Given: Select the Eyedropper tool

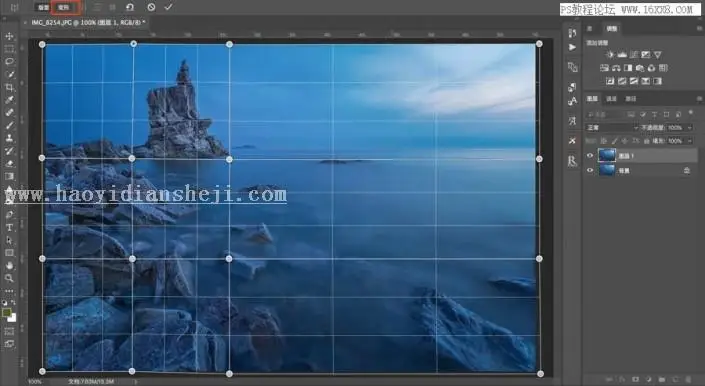Looking at the screenshot, I should [9, 100].
